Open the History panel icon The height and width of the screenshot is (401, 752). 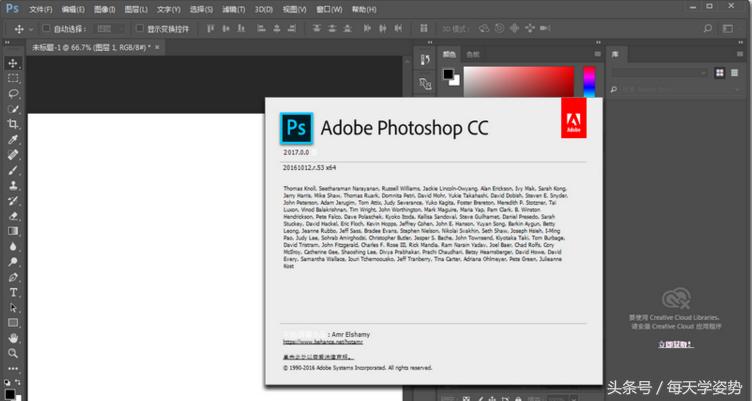[x=425, y=59]
